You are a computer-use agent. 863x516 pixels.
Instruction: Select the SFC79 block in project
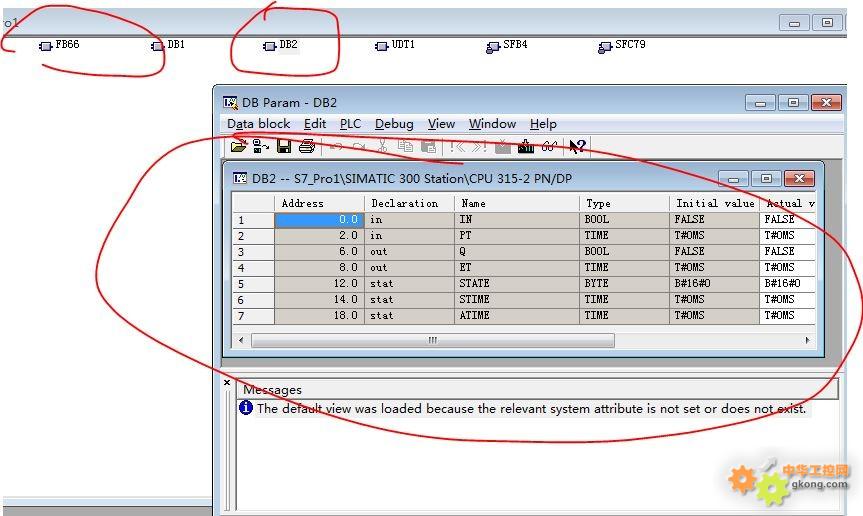(x=622, y=46)
